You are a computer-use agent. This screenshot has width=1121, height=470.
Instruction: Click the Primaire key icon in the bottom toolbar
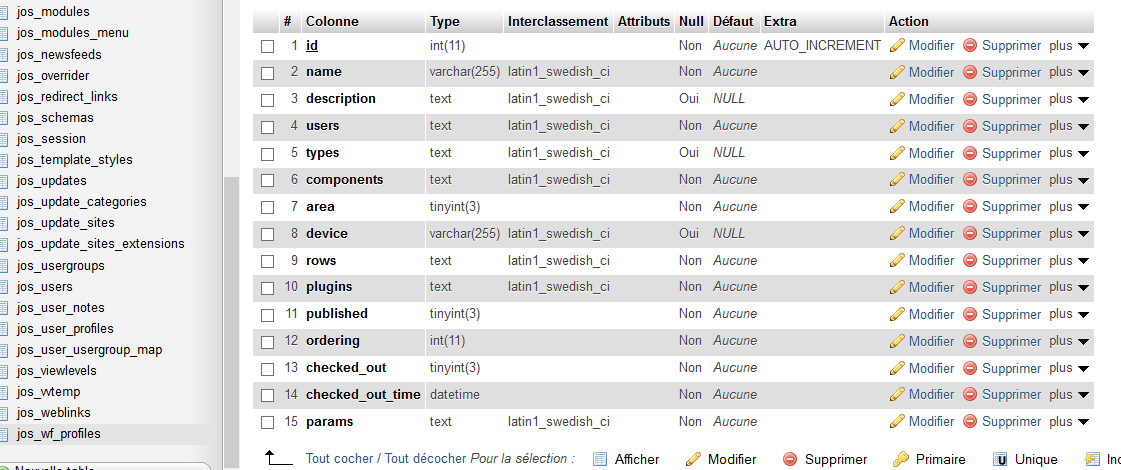point(901,459)
